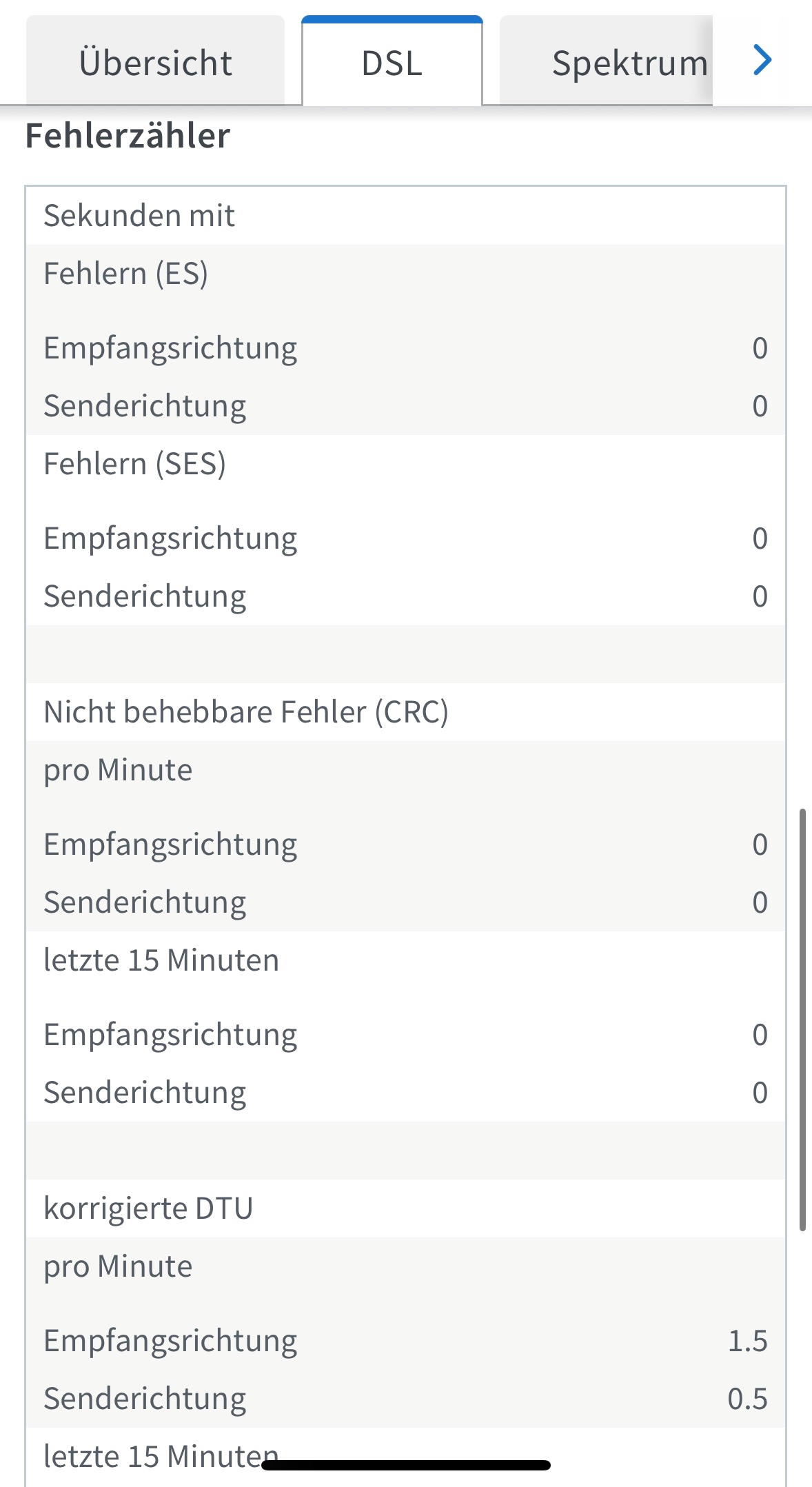The width and height of the screenshot is (812, 1487).
Task: Tap the ES Empfangsrichtung row
Action: 405,348
